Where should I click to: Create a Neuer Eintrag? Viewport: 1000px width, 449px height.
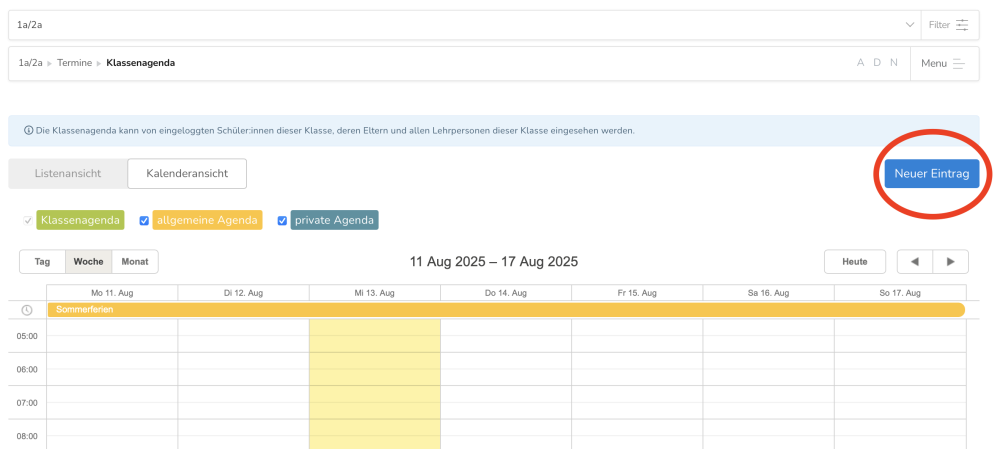pyautogui.click(x=931, y=173)
